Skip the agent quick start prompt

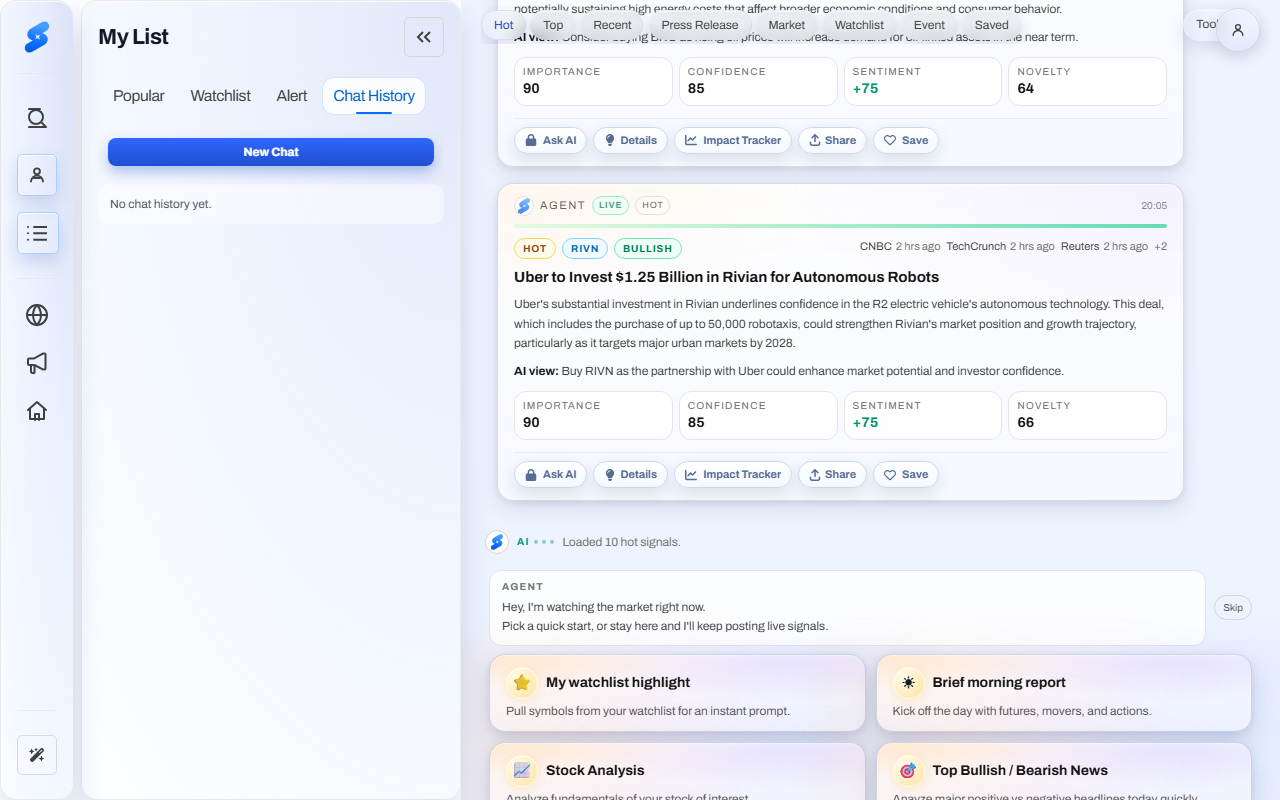(x=1233, y=607)
